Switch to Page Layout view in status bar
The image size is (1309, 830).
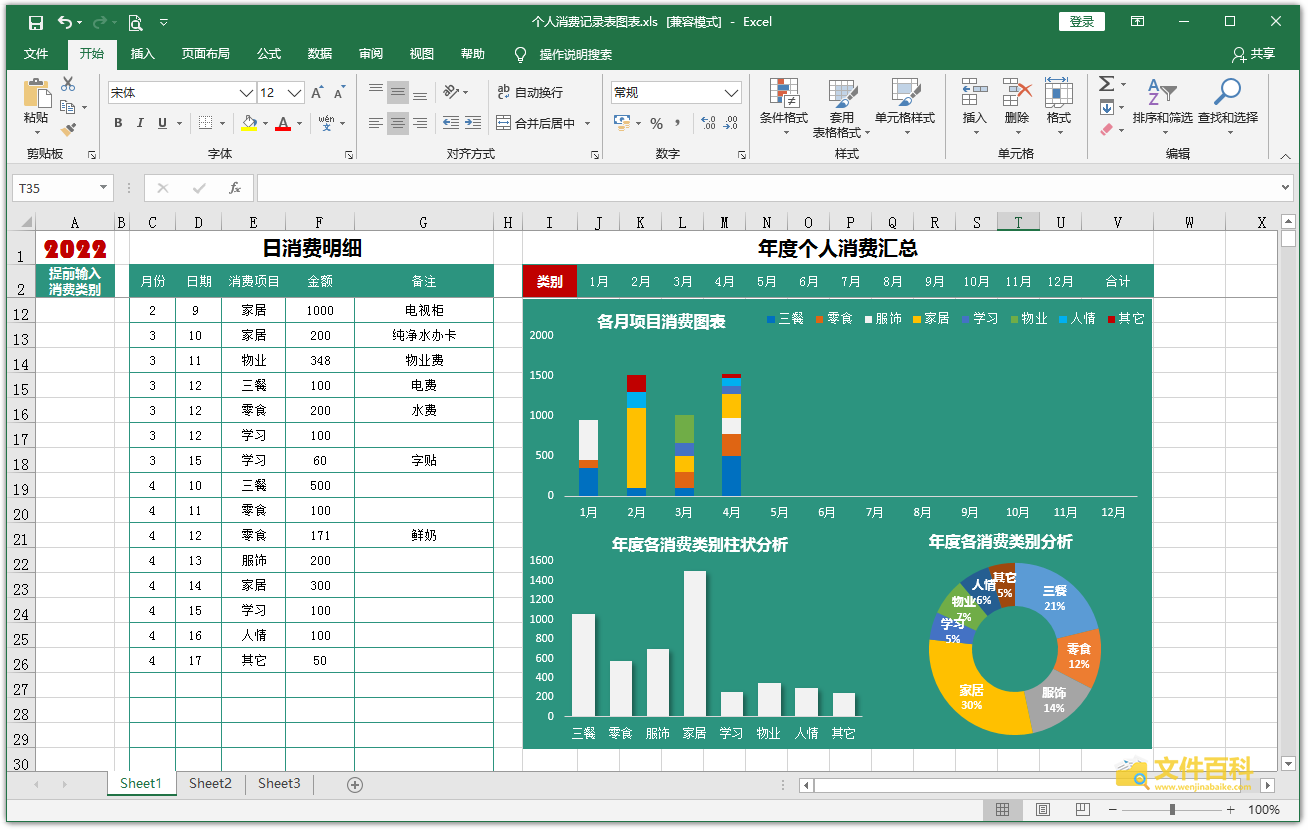1043,810
